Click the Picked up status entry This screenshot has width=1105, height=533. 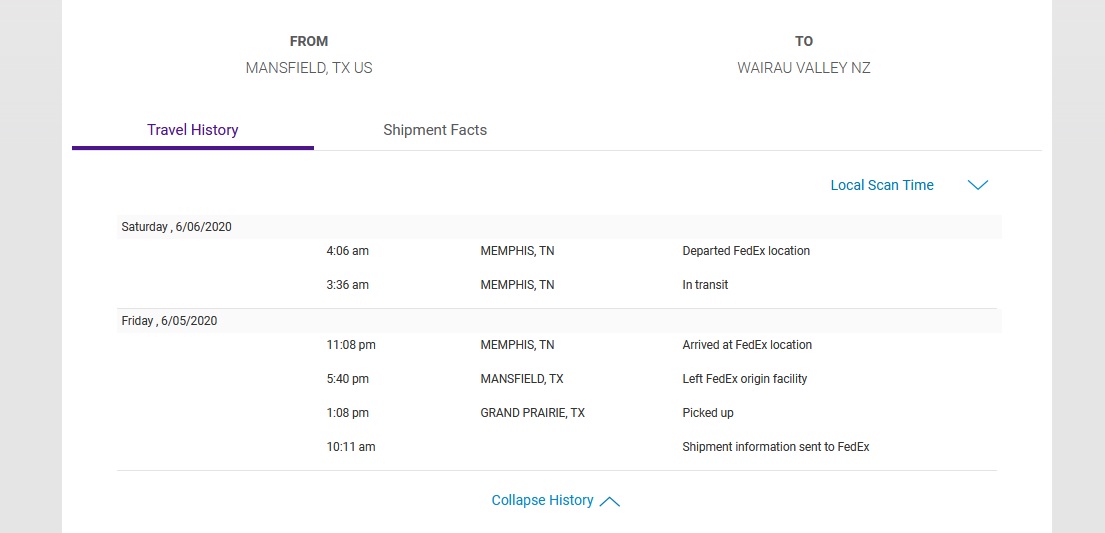click(x=708, y=412)
